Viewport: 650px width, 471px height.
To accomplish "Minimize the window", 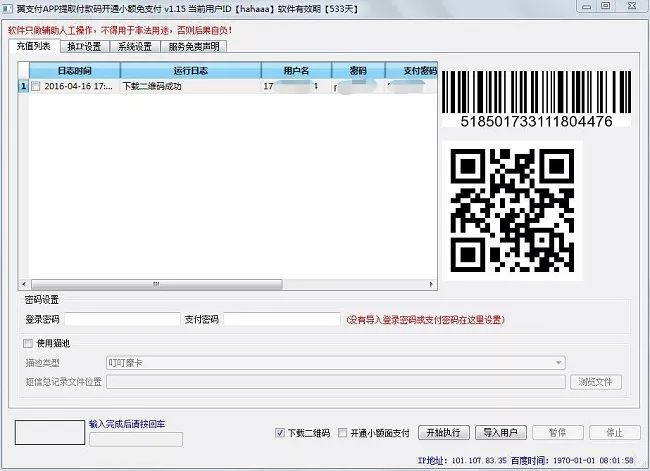I will tap(587, 6).
